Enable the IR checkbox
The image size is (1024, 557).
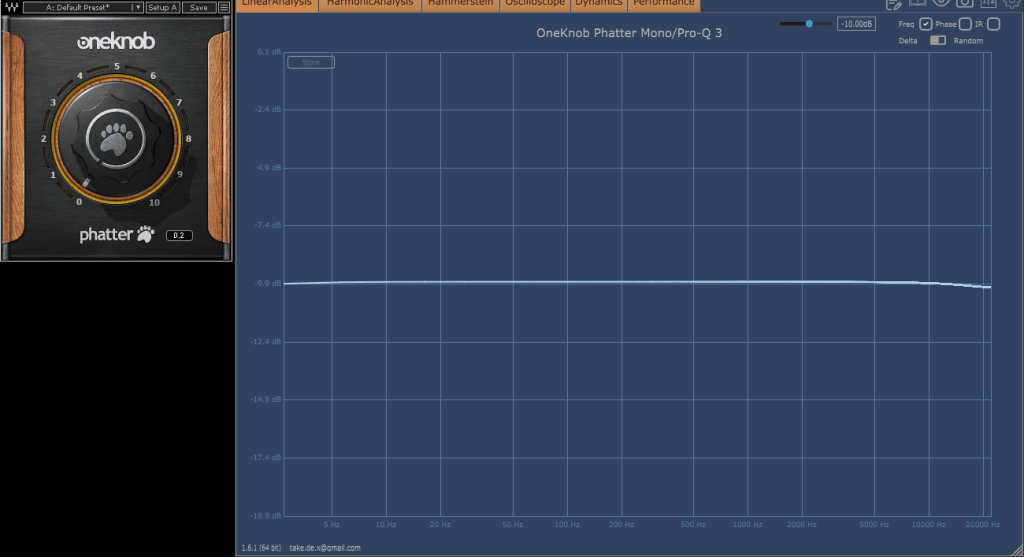[993, 24]
